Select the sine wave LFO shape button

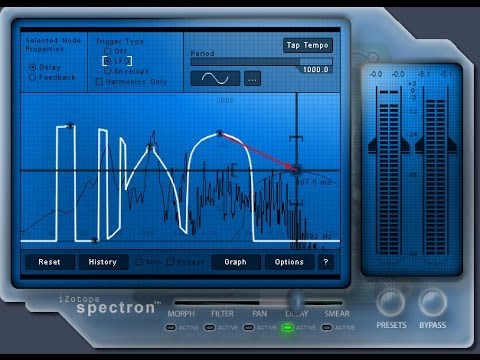click(215, 78)
